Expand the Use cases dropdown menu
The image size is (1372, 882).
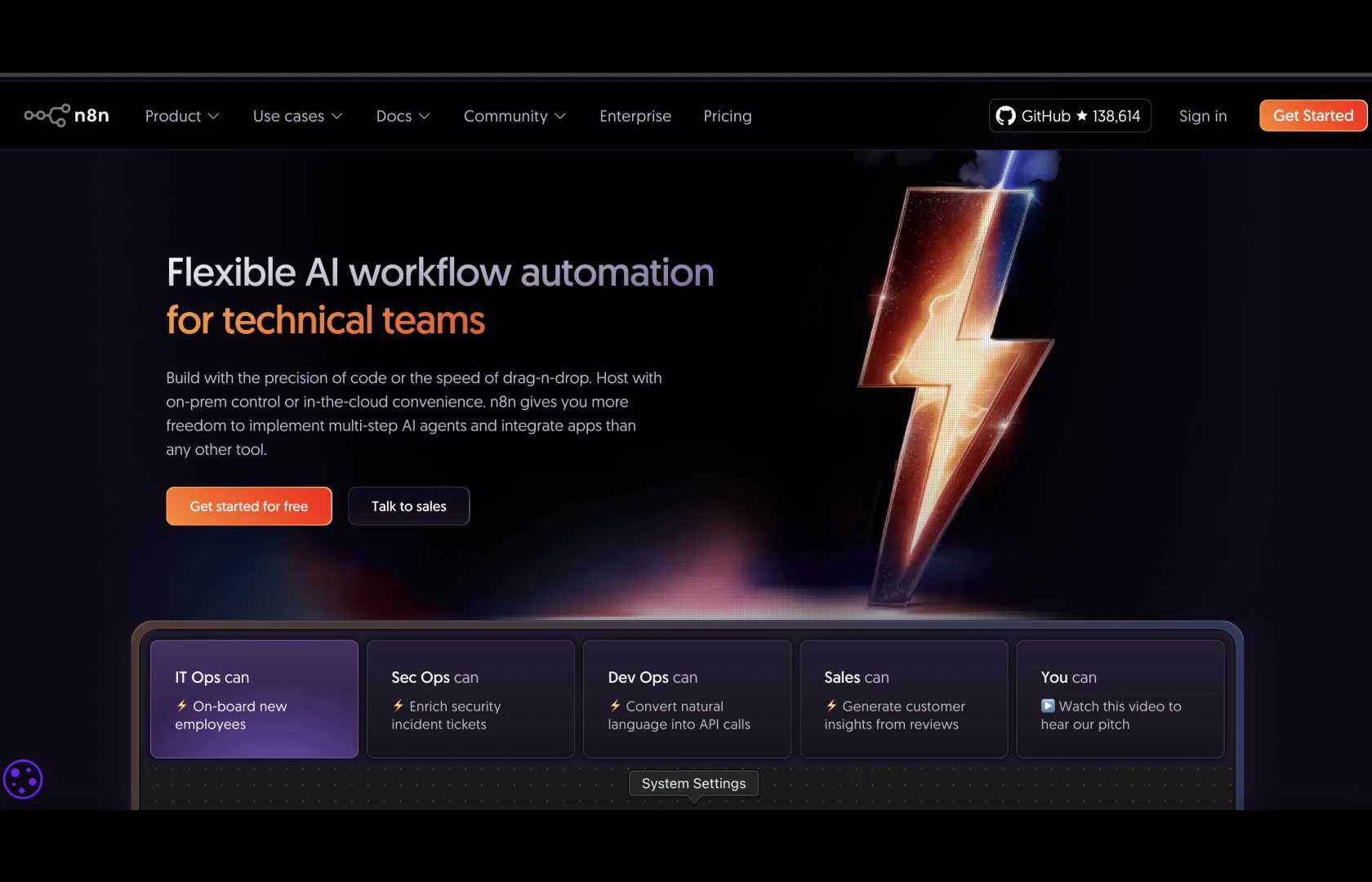coord(297,116)
